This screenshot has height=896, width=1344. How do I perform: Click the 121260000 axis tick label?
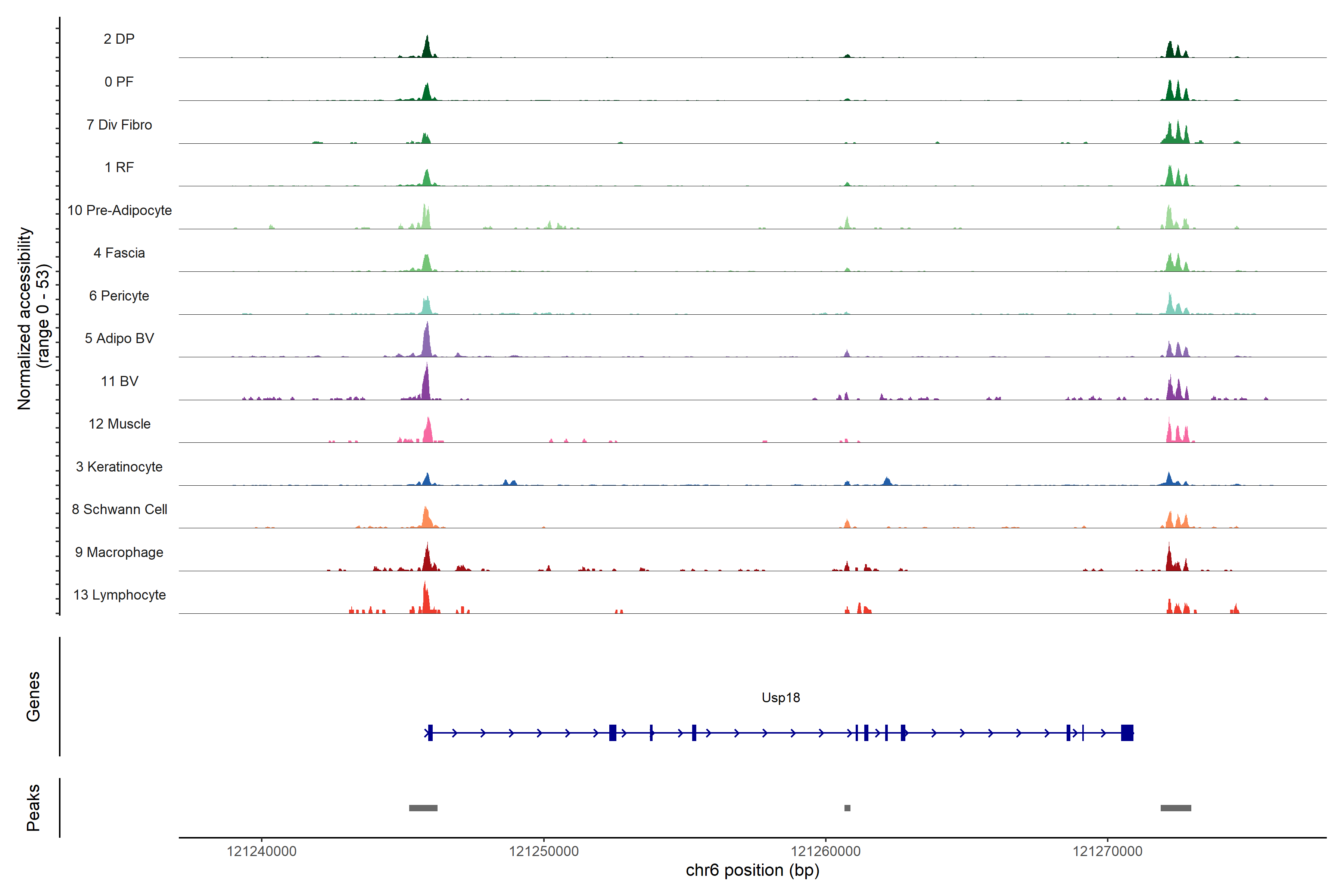825,851
